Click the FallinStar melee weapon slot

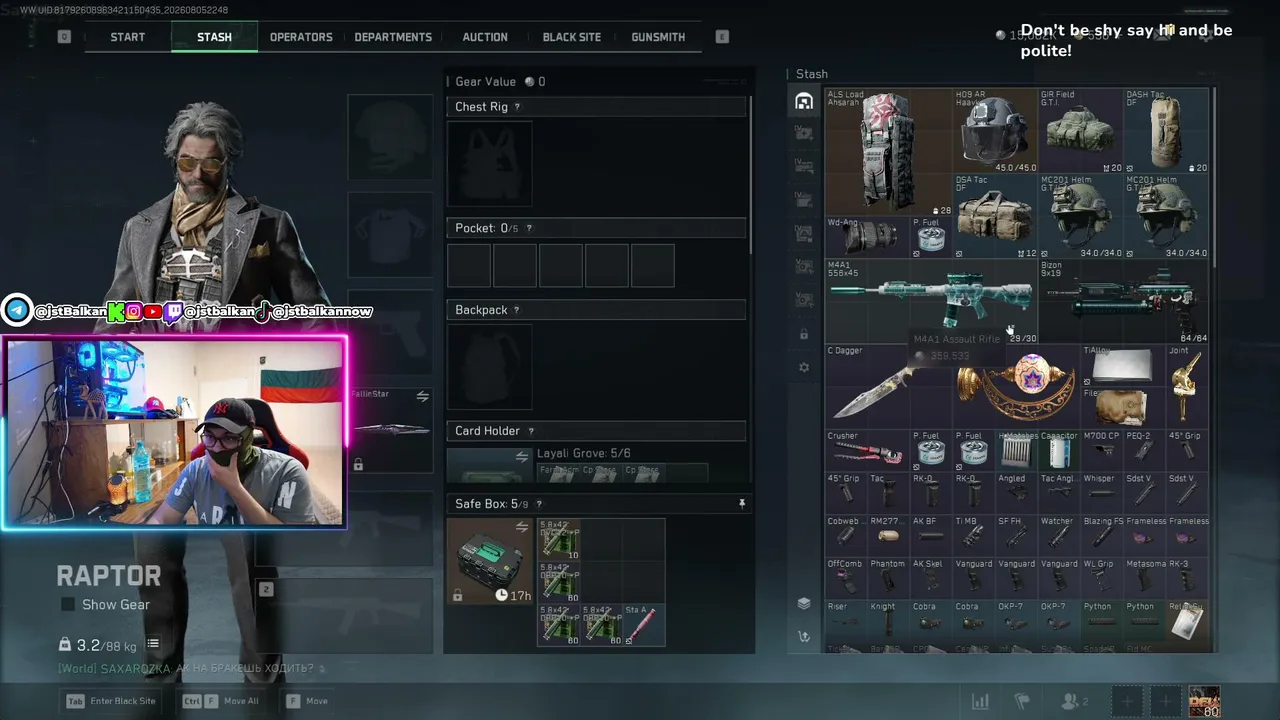pos(390,429)
